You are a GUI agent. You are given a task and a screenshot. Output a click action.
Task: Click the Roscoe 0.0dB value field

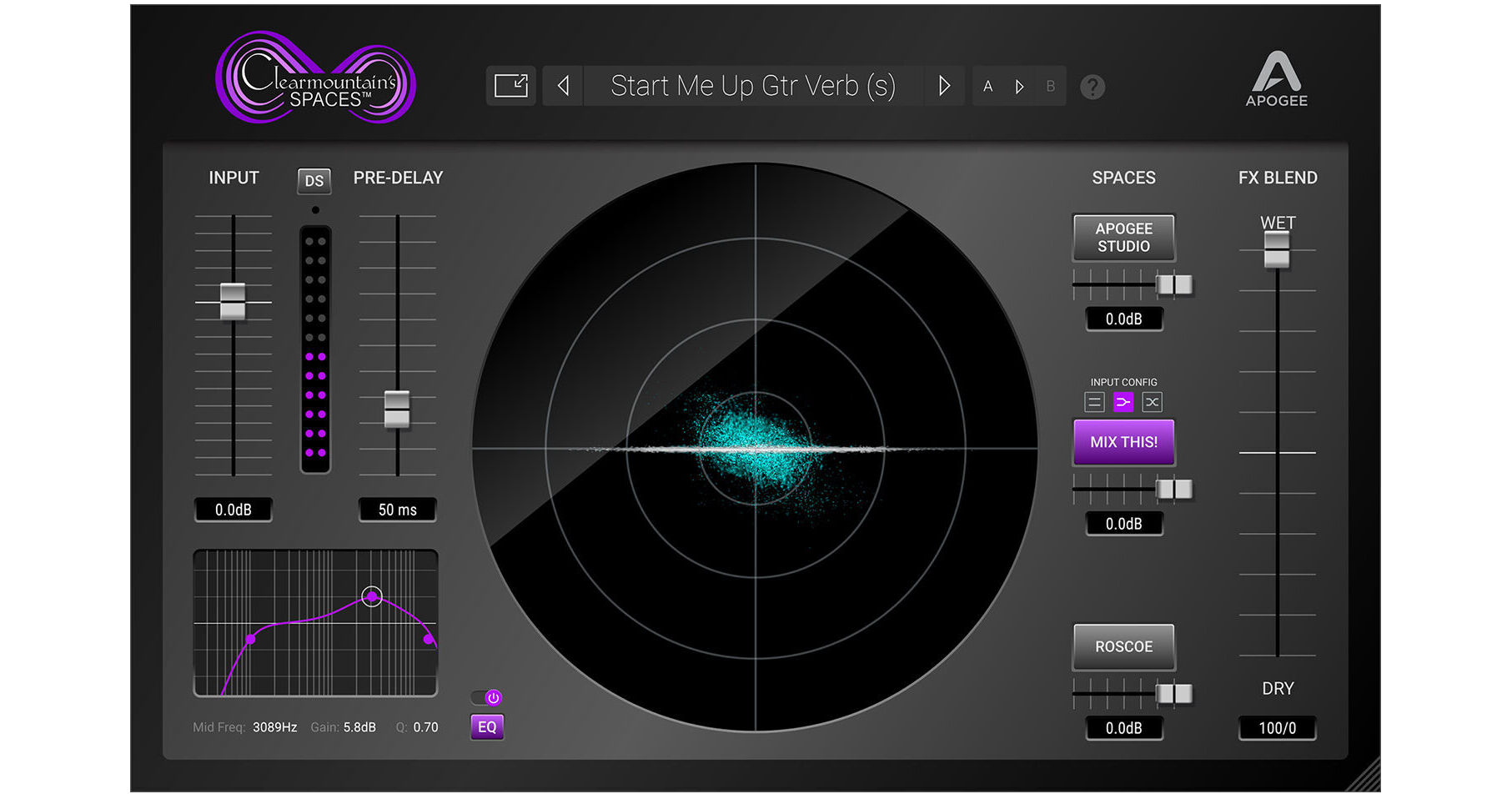pos(1123,728)
